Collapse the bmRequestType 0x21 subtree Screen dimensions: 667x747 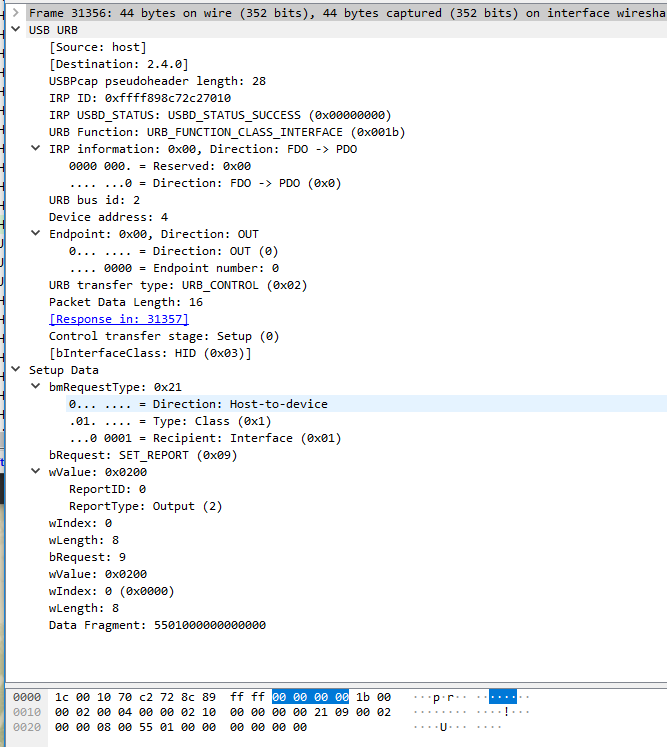[36, 386]
